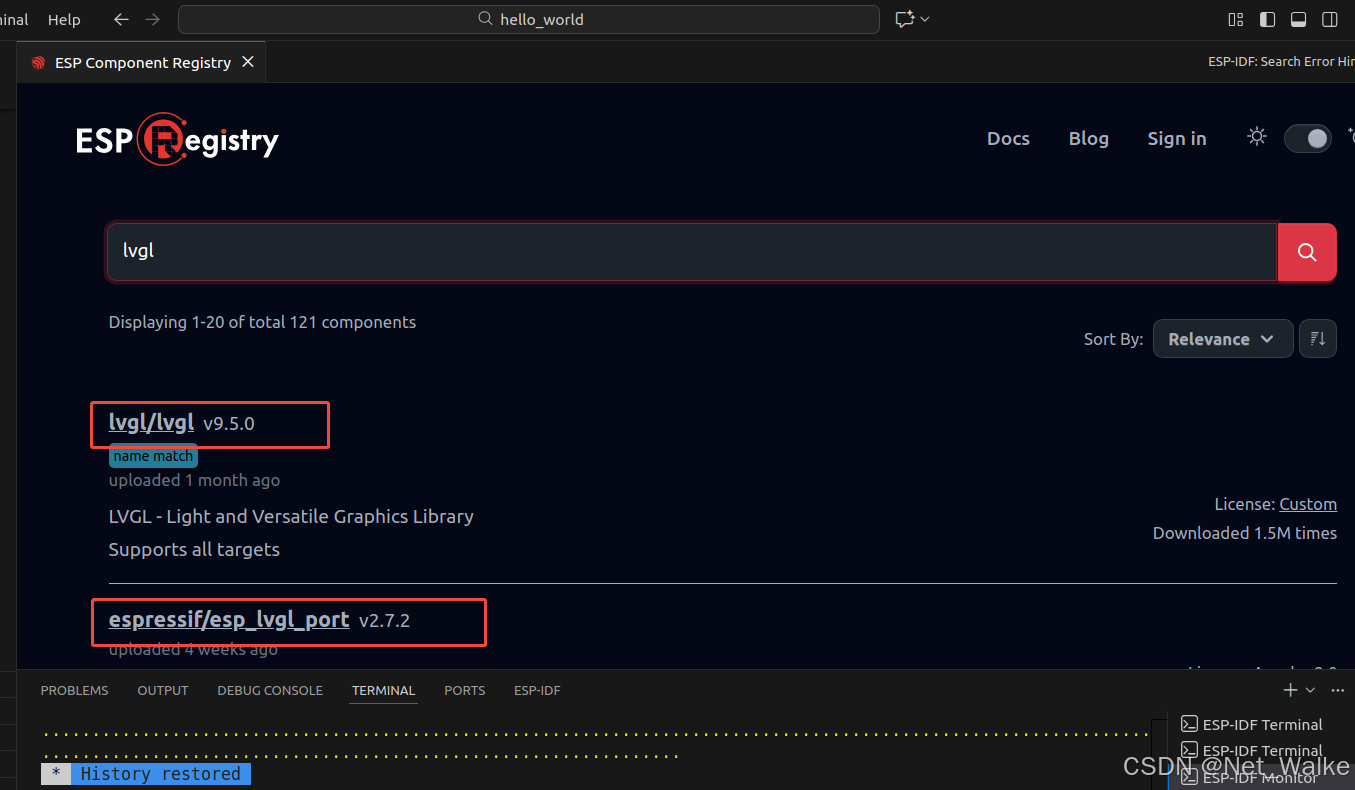Click the name match badge
Image resolution: width=1355 pixels, height=790 pixels.
pos(153,456)
